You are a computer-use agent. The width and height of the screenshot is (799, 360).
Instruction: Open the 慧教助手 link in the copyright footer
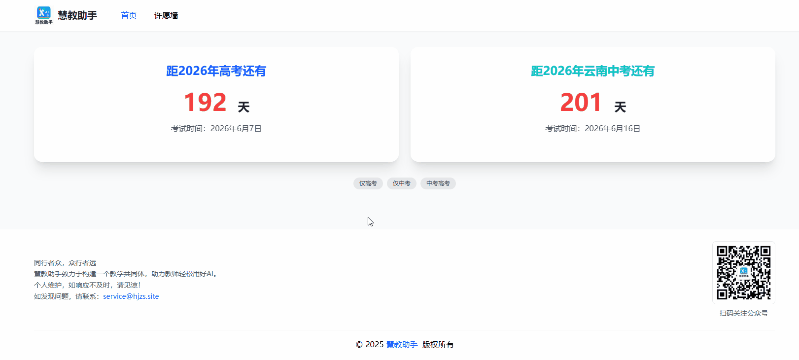402,345
